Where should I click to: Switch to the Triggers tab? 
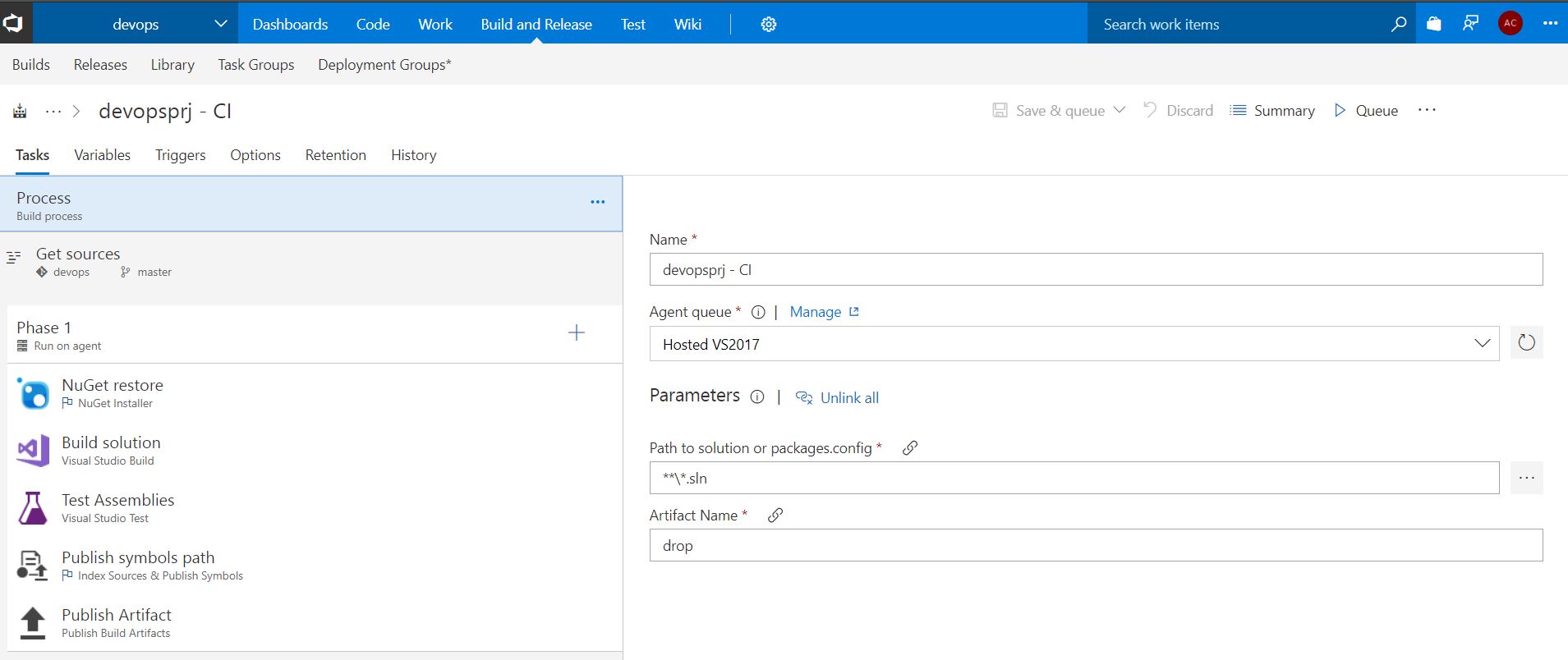point(180,155)
